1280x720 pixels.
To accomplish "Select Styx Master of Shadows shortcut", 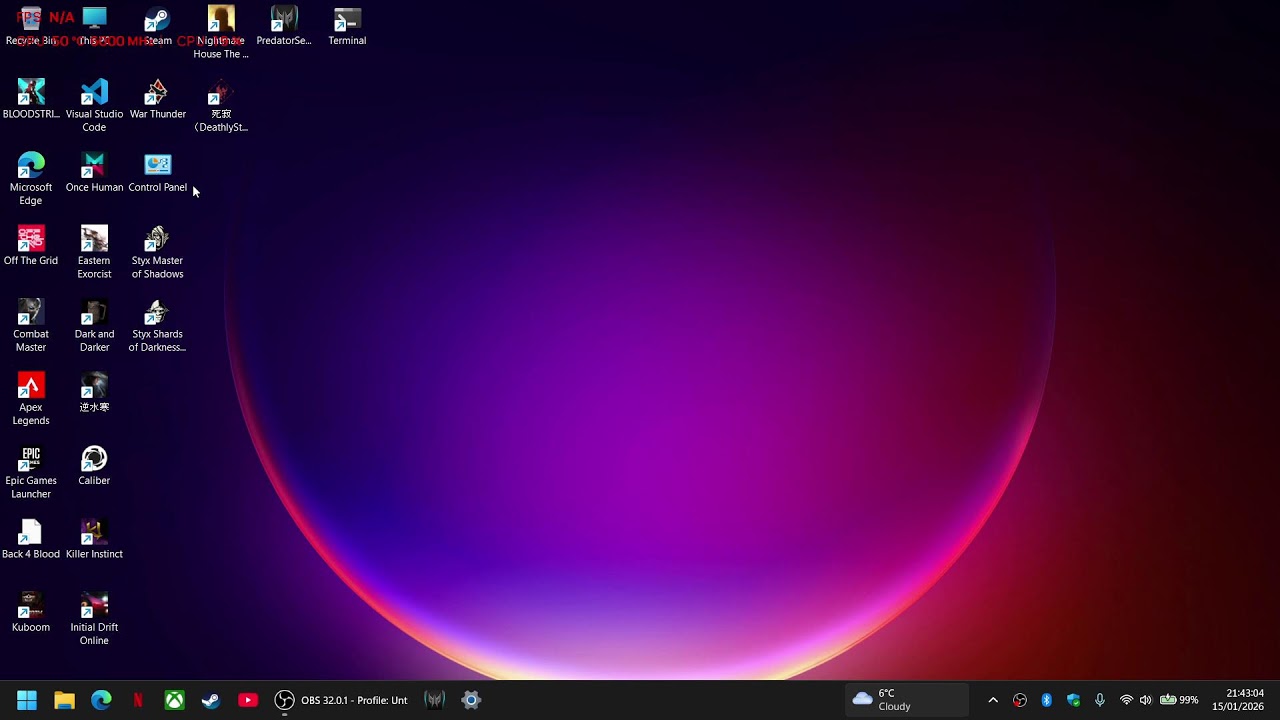I will coord(157,252).
